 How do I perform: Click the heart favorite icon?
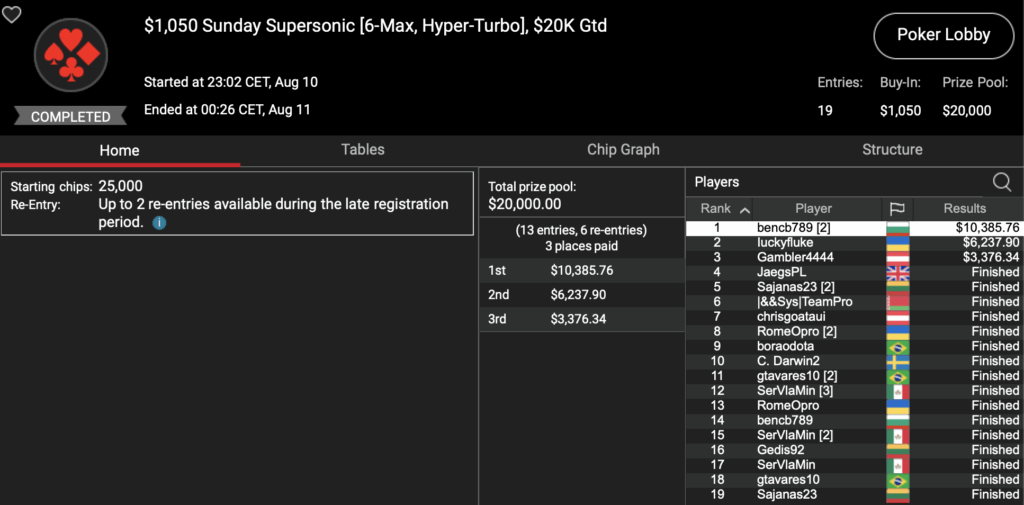(11, 13)
